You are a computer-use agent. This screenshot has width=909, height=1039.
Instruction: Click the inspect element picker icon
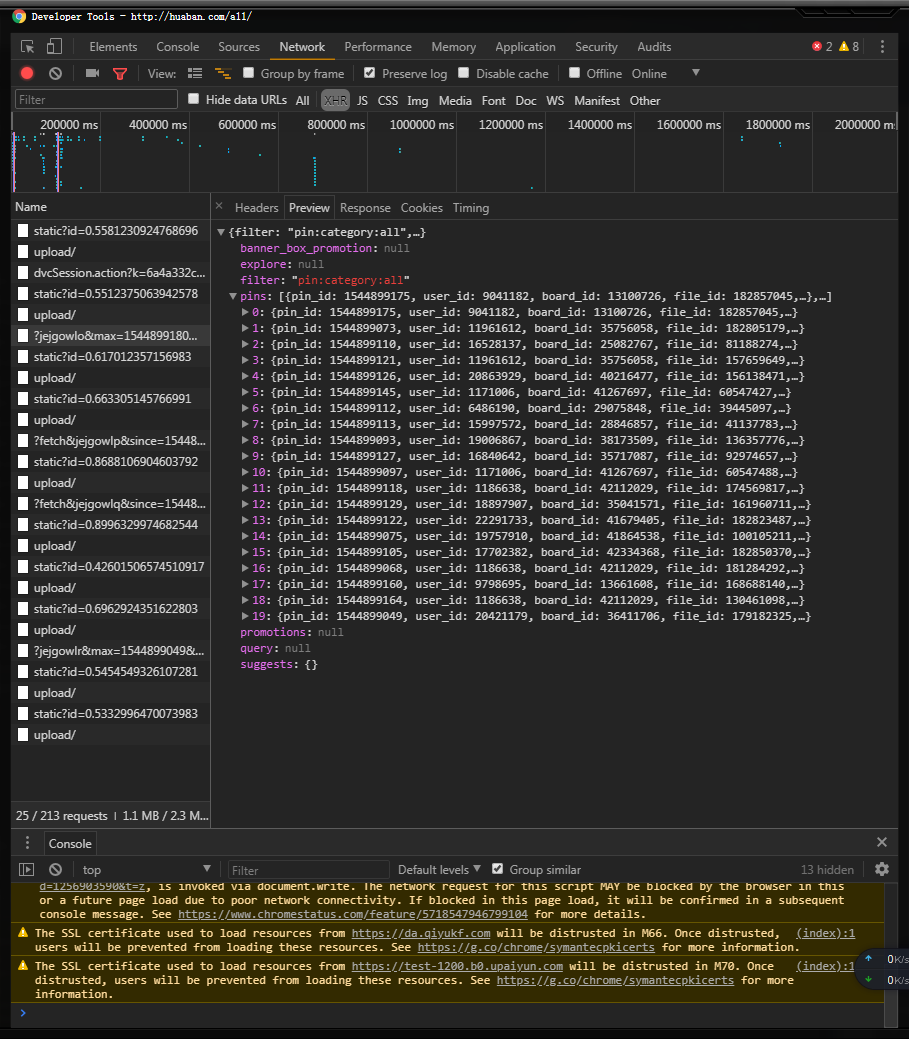[x=28, y=47]
